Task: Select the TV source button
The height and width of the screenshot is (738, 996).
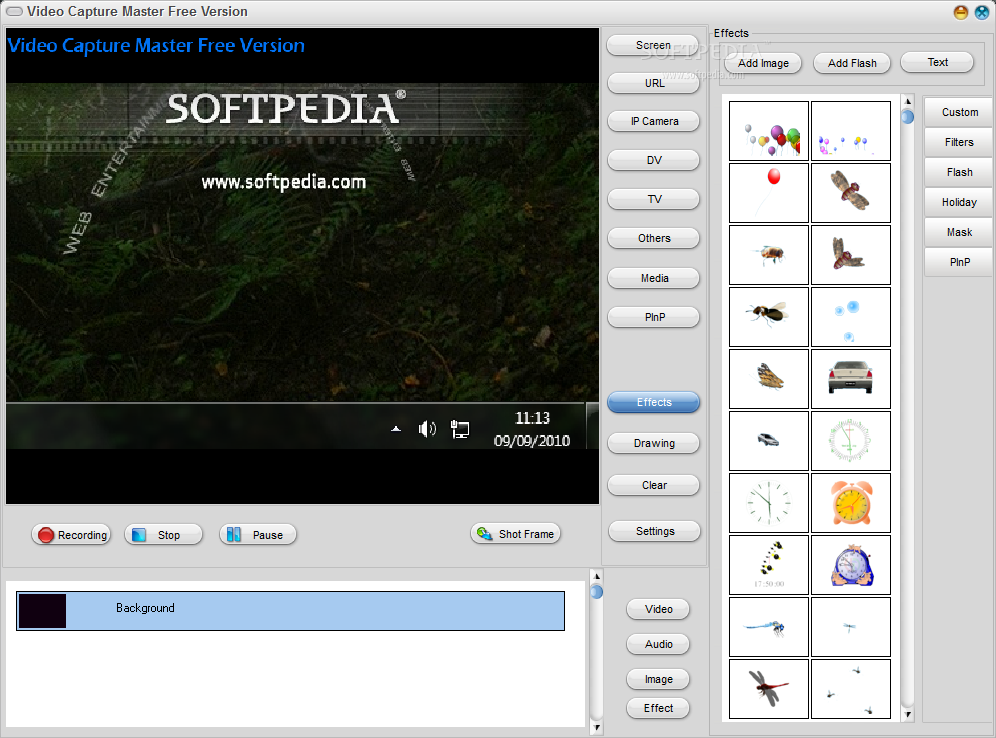Action: click(653, 199)
